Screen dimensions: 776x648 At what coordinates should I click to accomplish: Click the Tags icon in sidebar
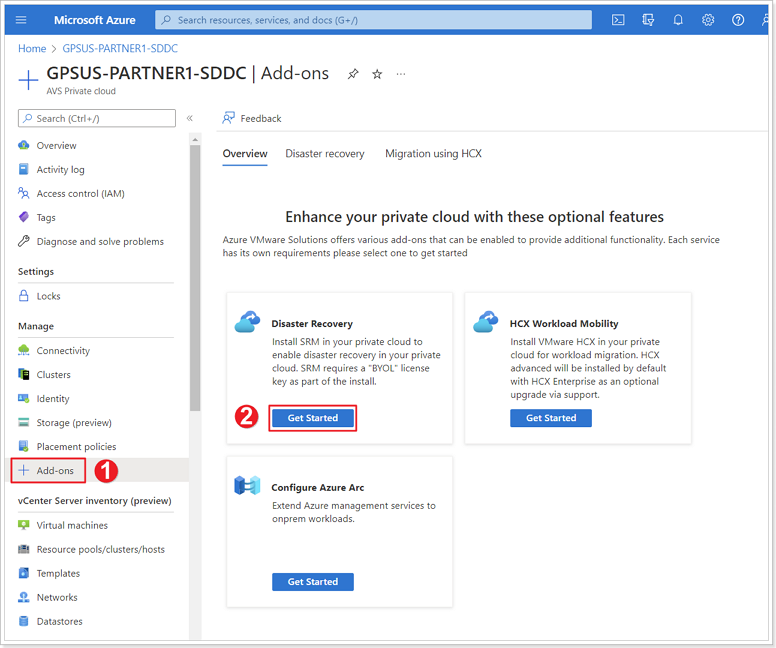pos(24,217)
